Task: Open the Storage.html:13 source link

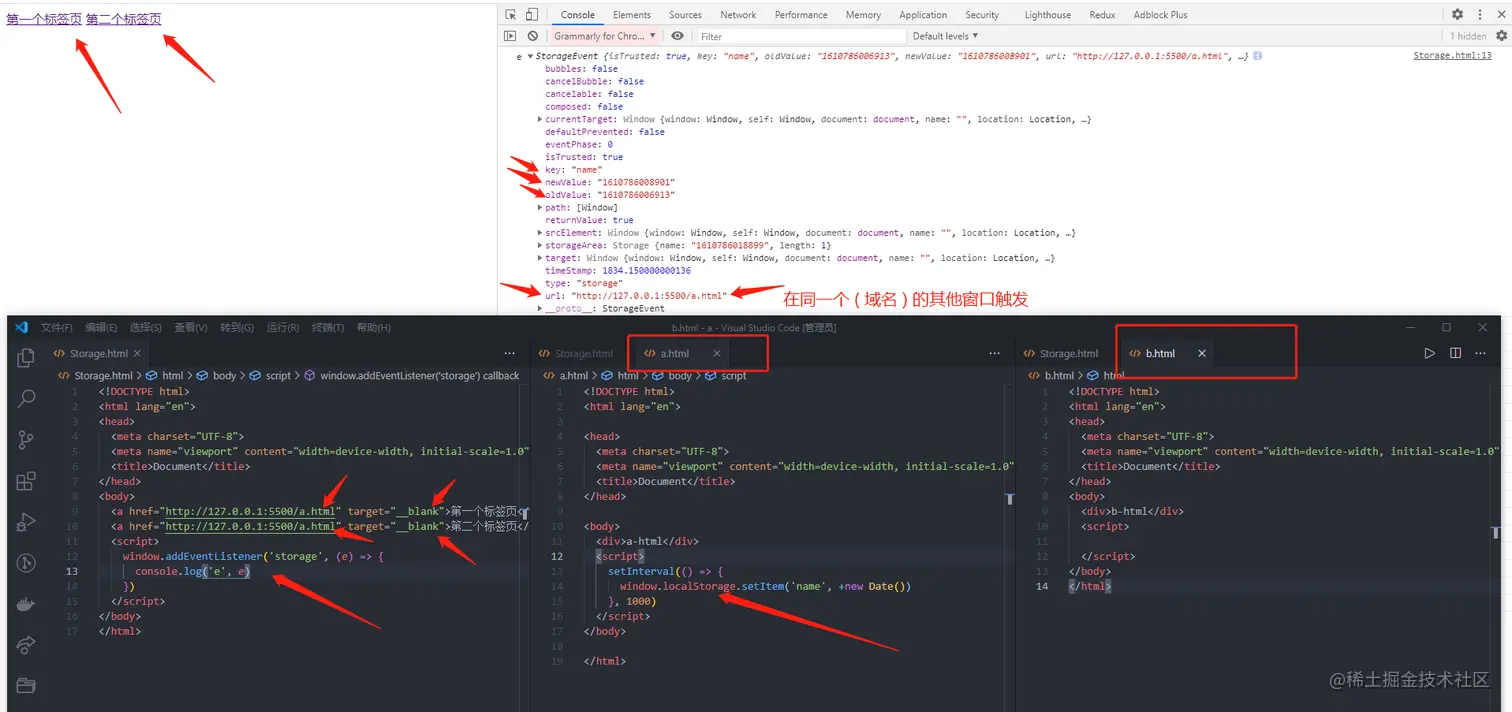Action: (1452, 56)
